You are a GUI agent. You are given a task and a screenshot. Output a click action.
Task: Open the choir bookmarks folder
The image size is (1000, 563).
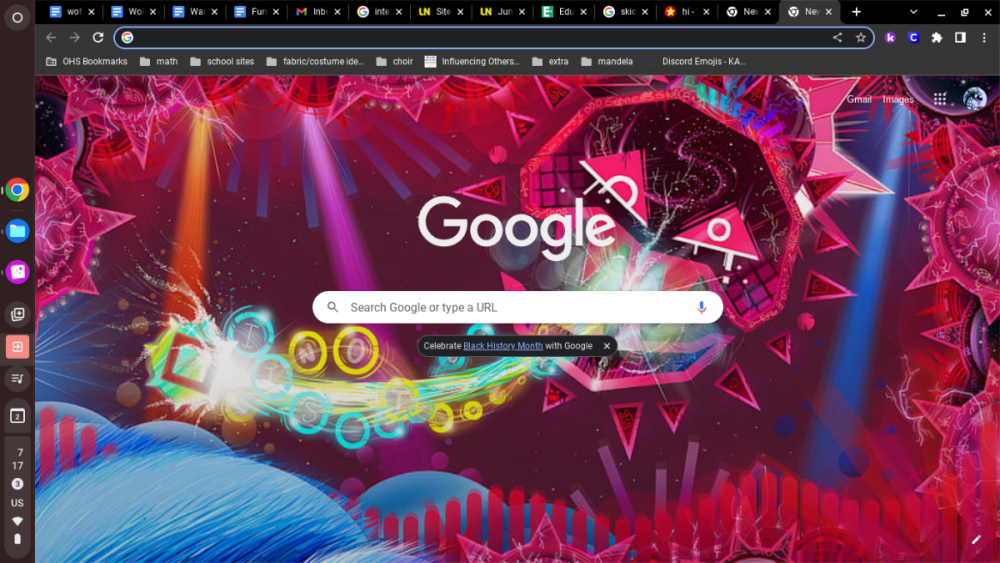point(395,61)
